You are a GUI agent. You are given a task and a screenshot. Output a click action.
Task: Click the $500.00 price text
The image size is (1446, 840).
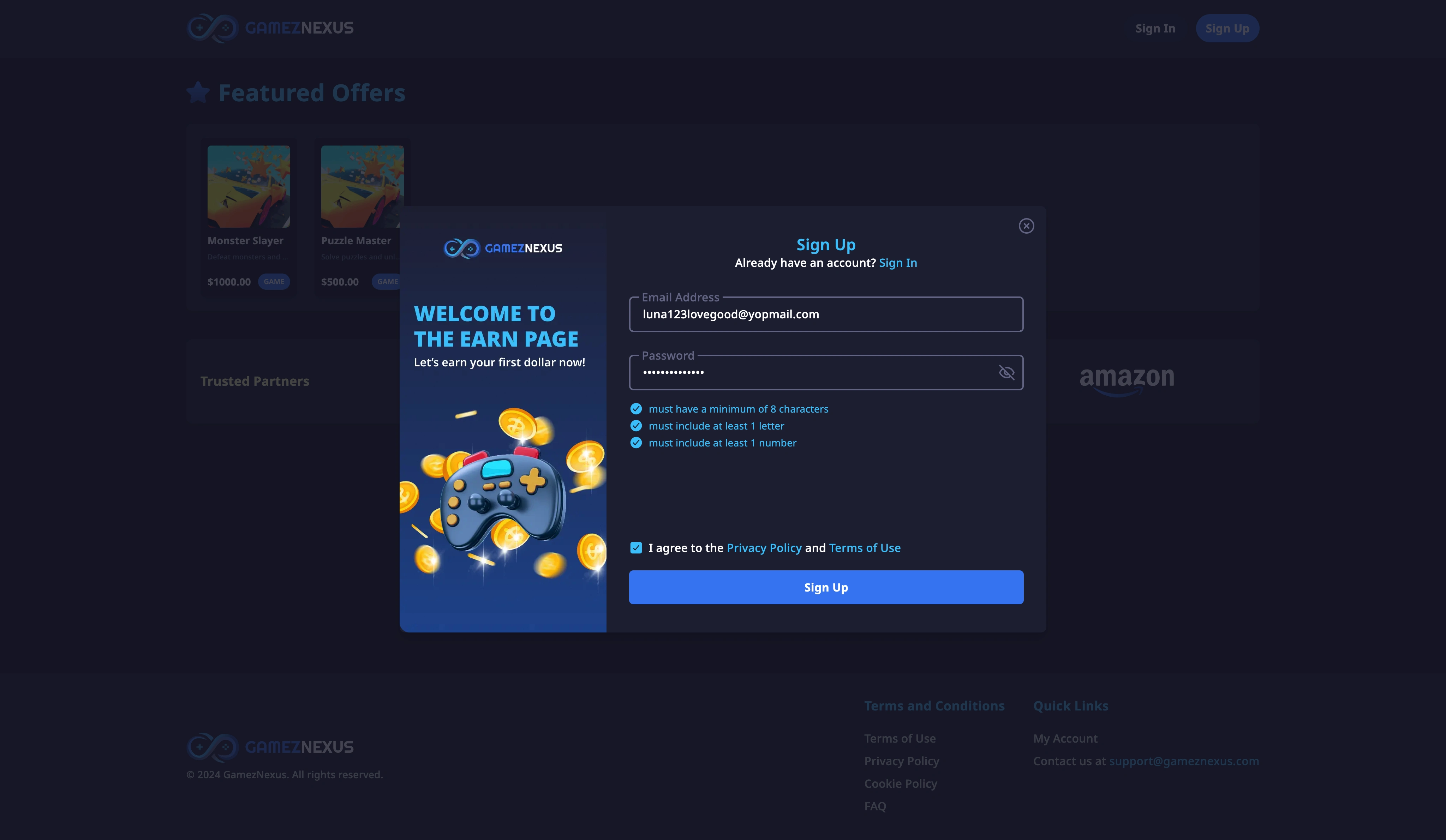coord(340,282)
